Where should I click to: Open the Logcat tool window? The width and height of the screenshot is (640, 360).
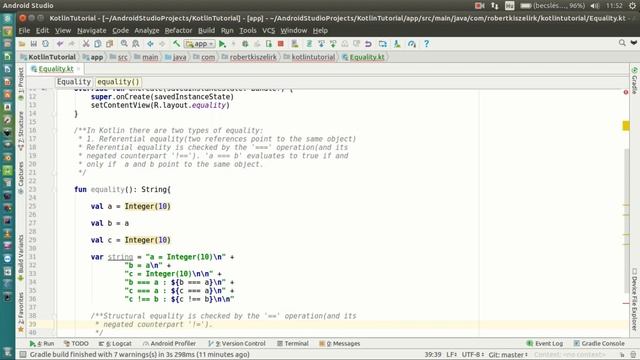[x=115, y=344]
